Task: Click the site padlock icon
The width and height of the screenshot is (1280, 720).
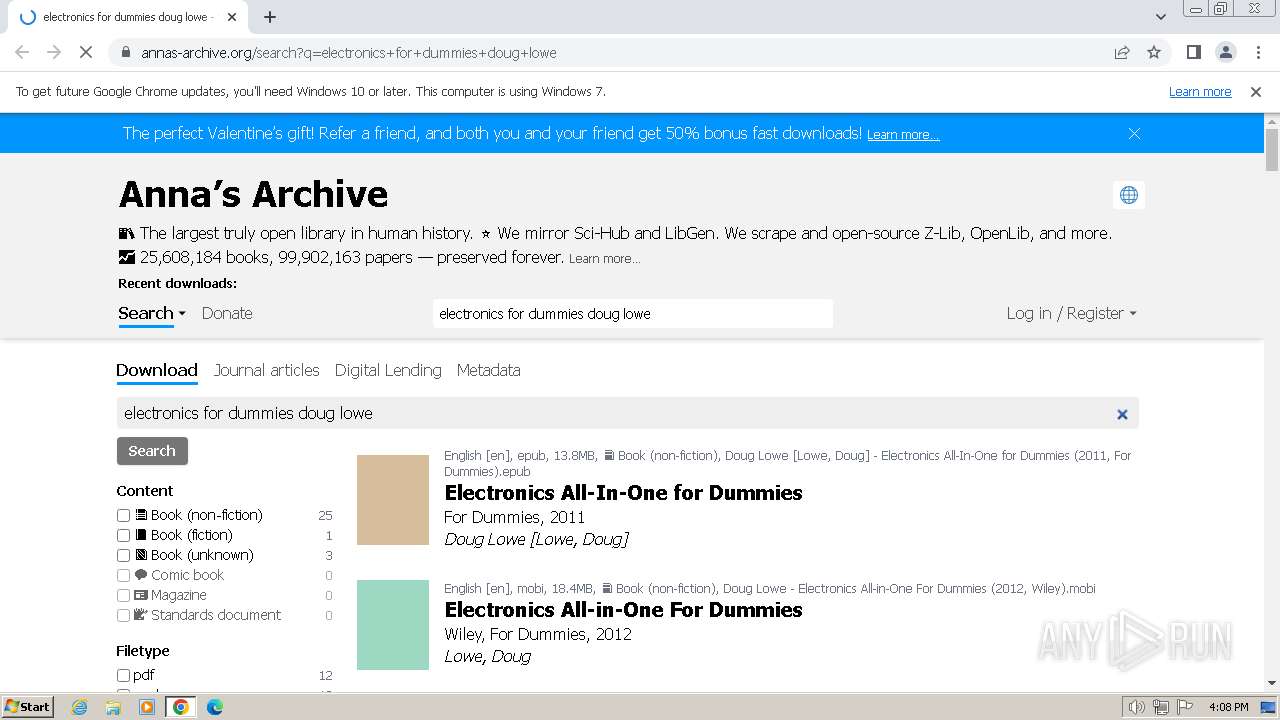Action: coord(125,52)
